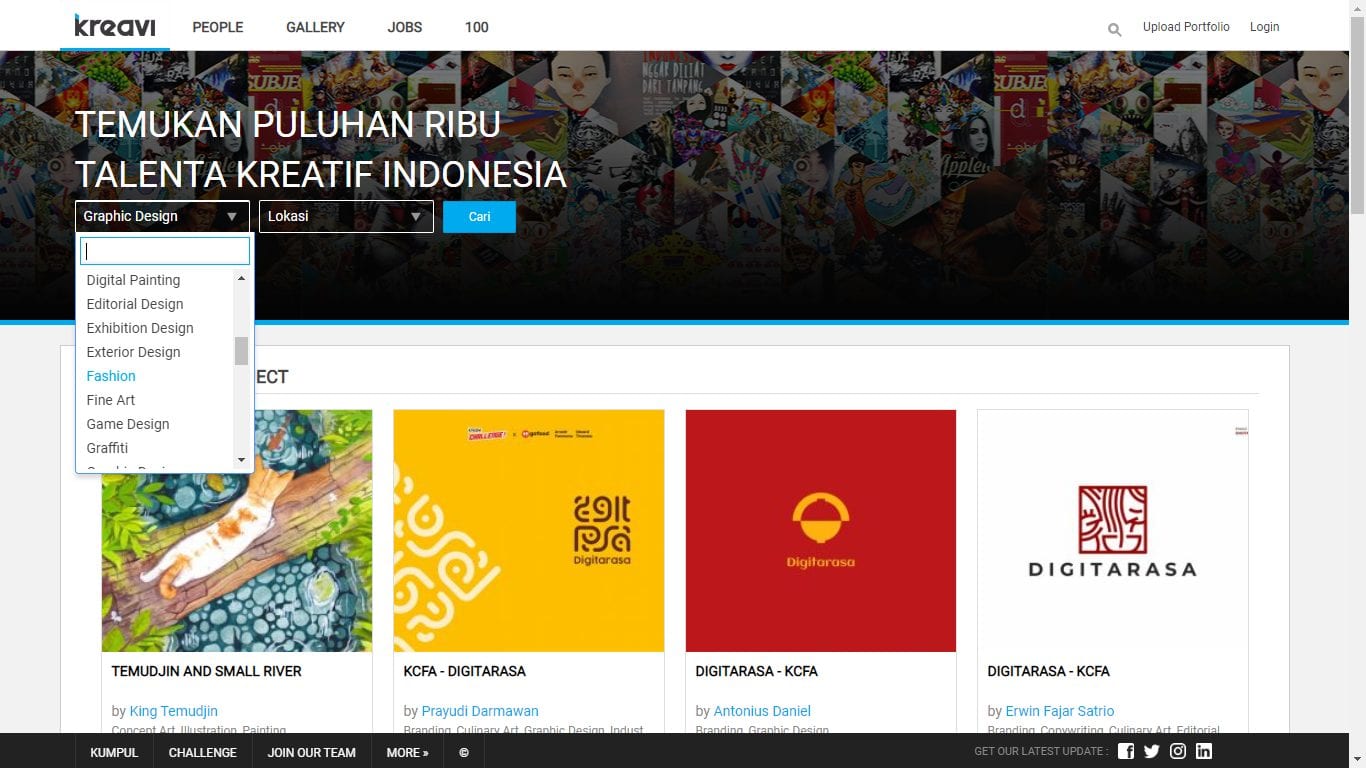Collapse the Graphic Design category dropdown
This screenshot has width=1366, height=768.
162,216
